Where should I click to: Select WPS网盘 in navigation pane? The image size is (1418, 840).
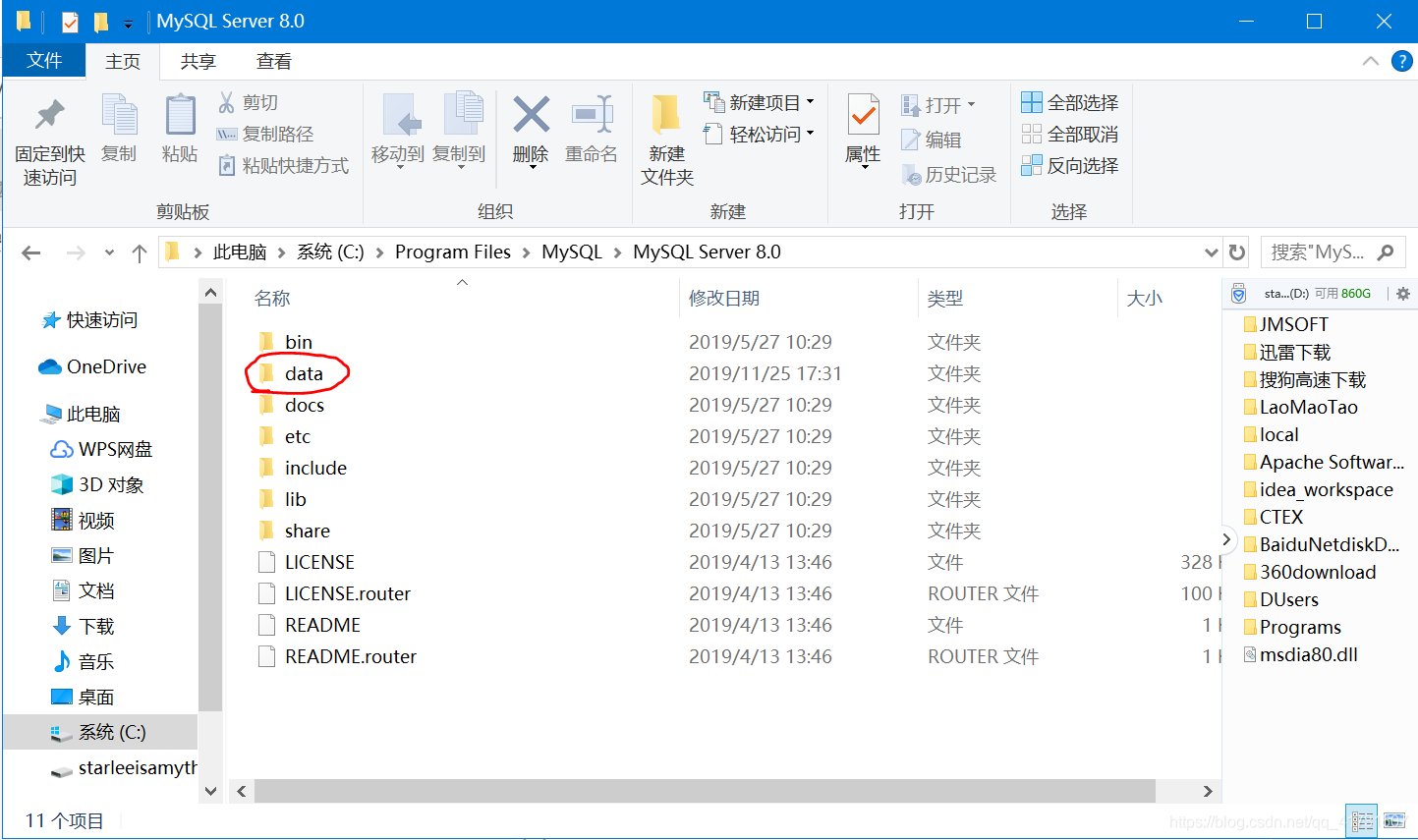[x=102, y=449]
